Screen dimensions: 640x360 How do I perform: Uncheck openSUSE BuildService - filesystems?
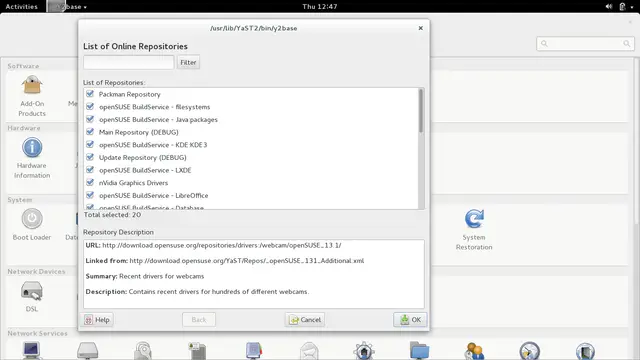[90, 107]
